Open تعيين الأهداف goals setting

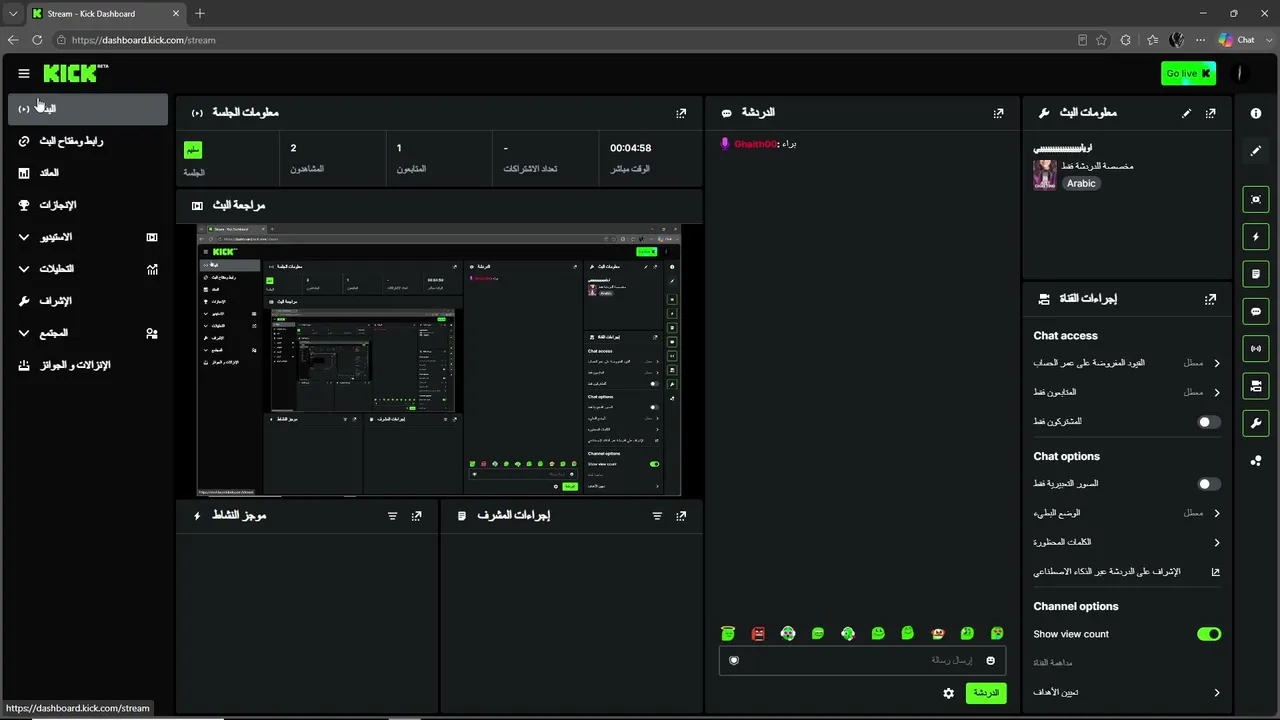(1127, 692)
